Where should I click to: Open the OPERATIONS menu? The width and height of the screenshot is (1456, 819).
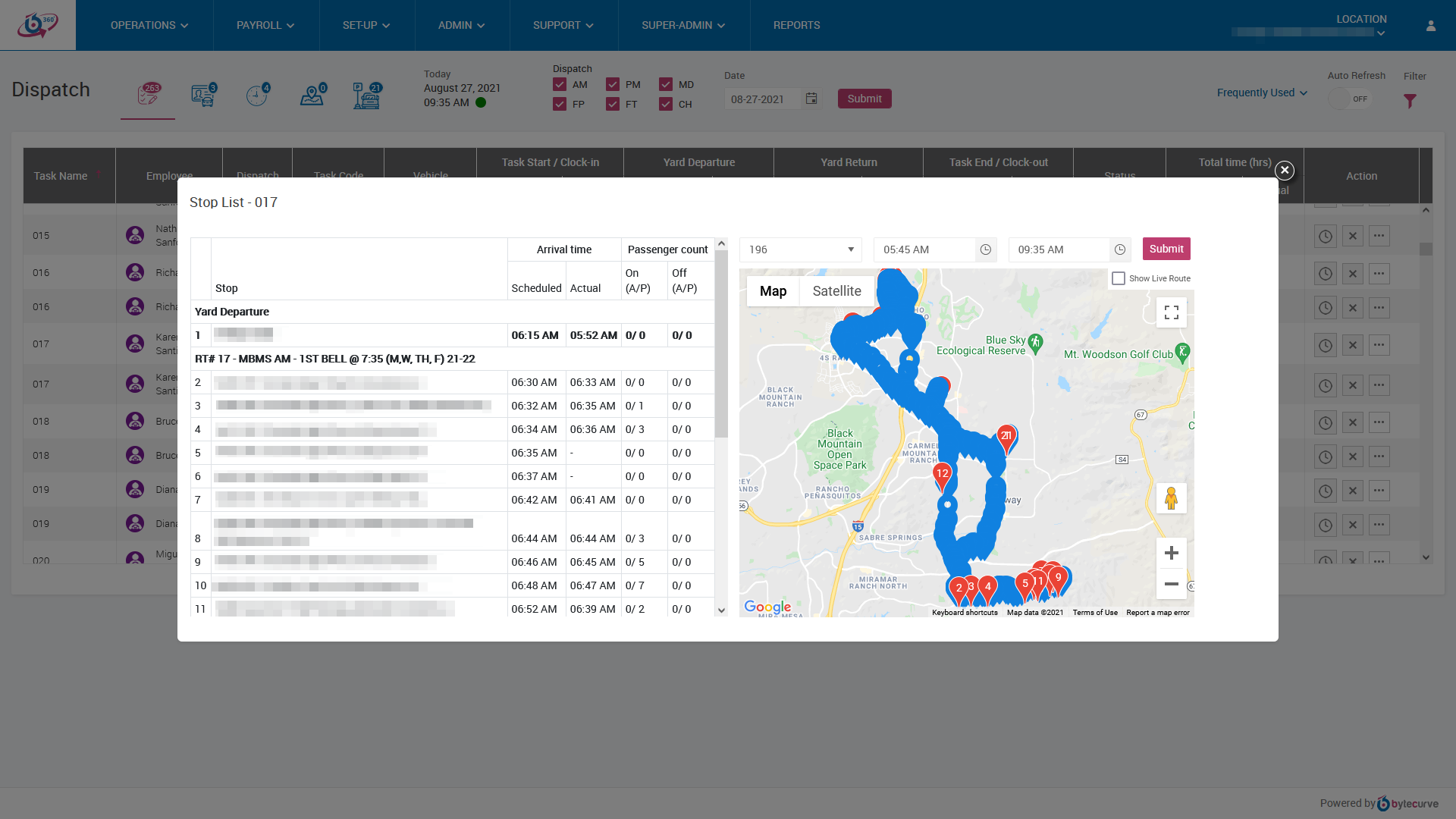[x=149, y=26]
